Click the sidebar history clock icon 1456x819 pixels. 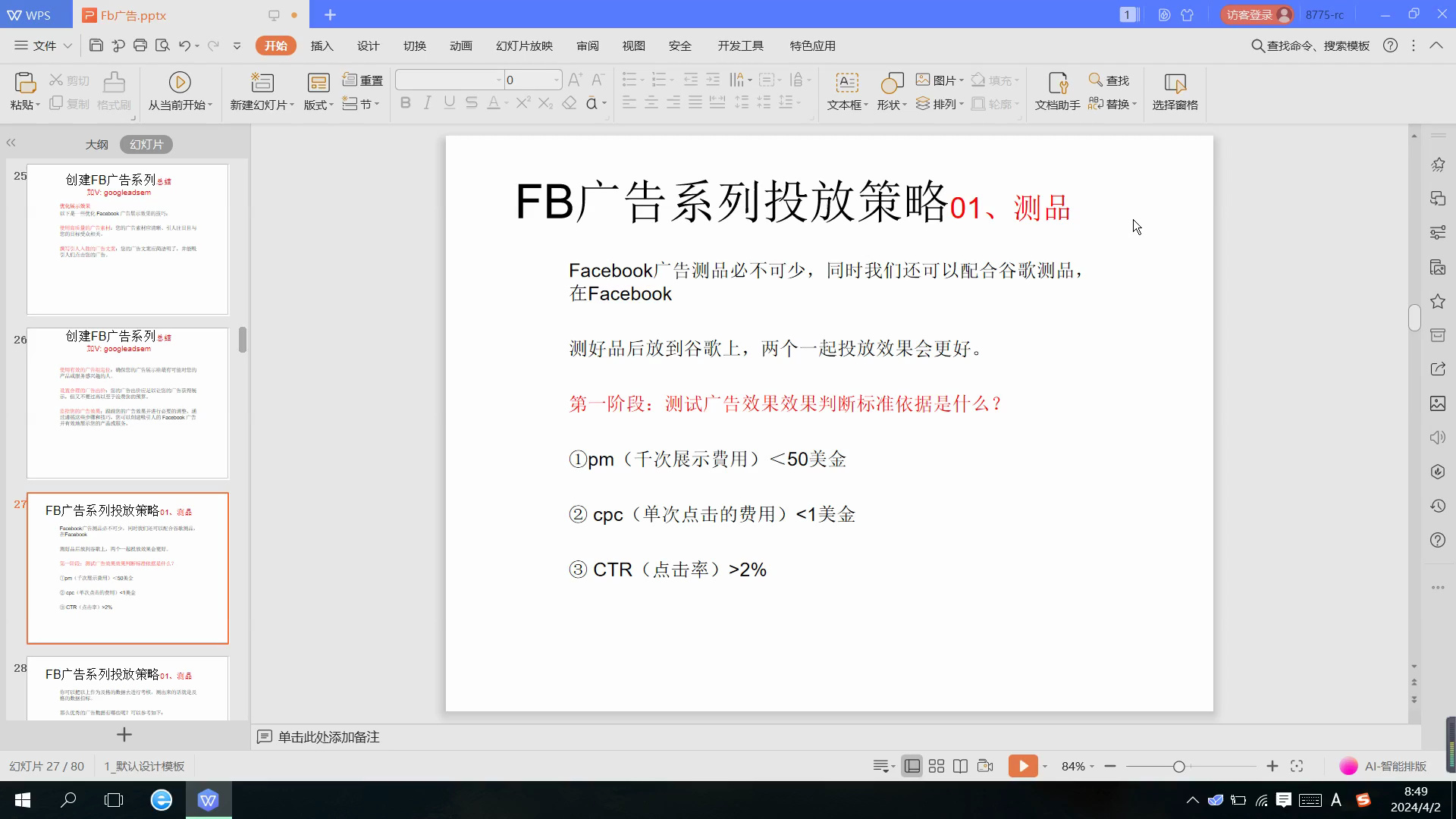point(1438,506)
